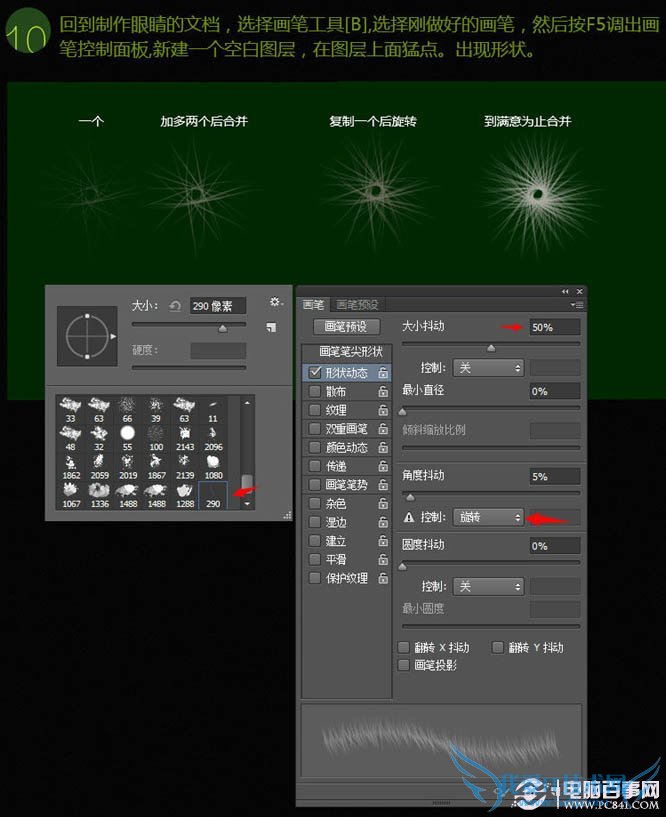Image resolution: width=666 pixels, height=817 pixels.
Task: Select the 画笔 tab
Action: (x=313, y=304)
